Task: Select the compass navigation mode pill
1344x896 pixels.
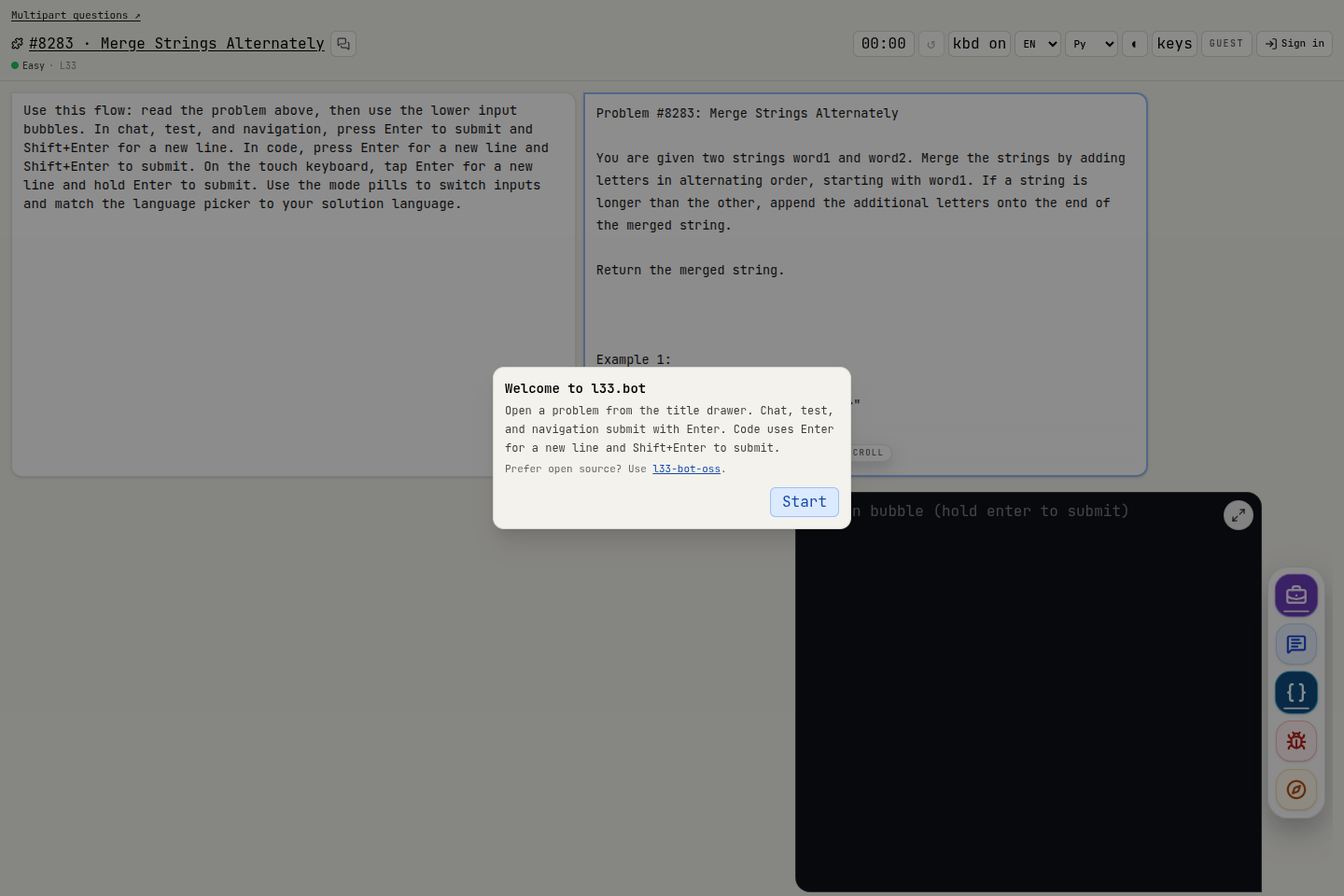Action: 1296,790
